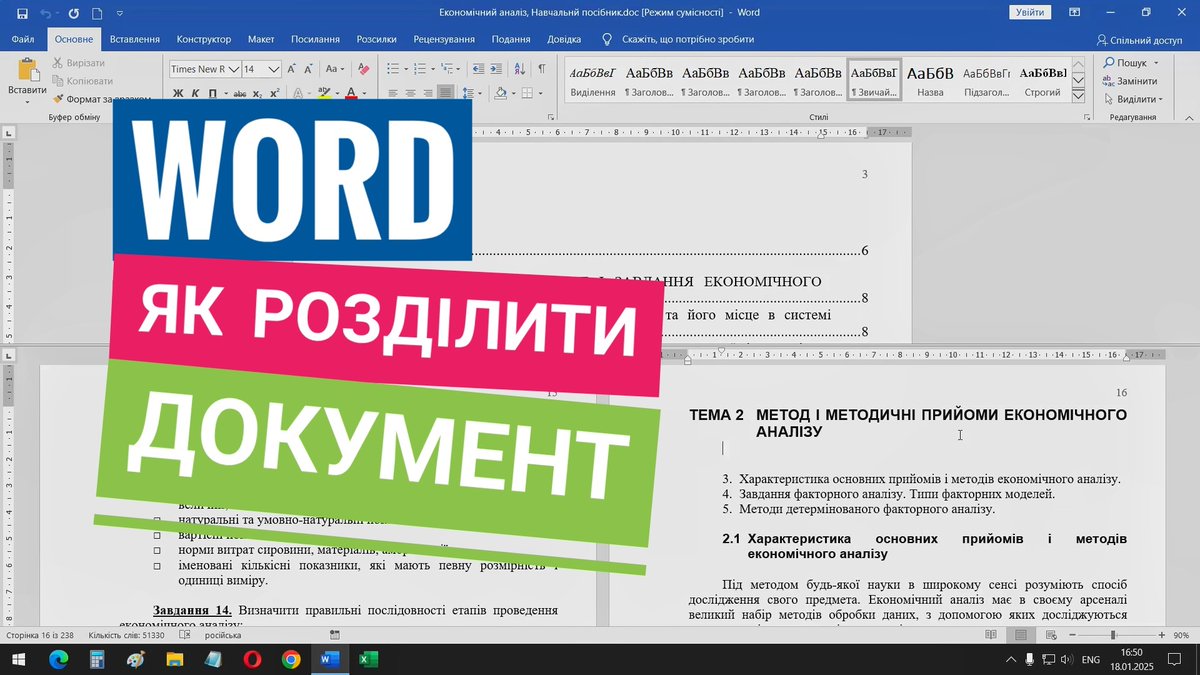Cut selection with Вирізати
The width and height of the screenshot is (1200, 675).
(77, 63)
